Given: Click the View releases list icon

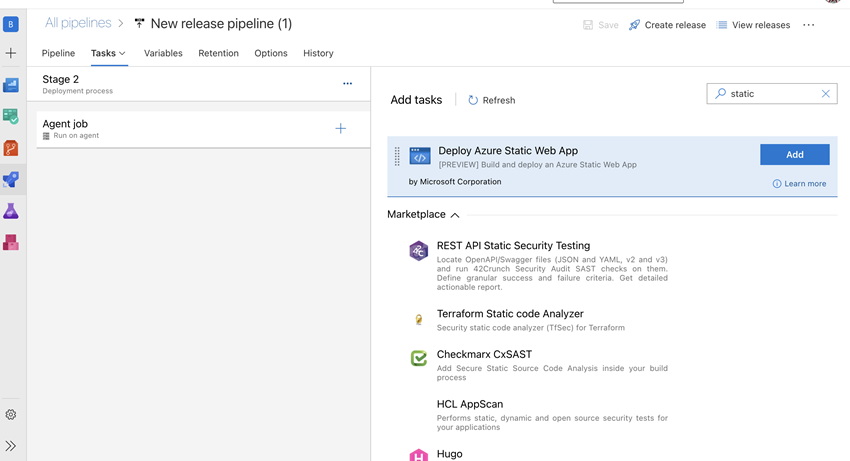Looking at the screenshot, I should coord(722,25).
